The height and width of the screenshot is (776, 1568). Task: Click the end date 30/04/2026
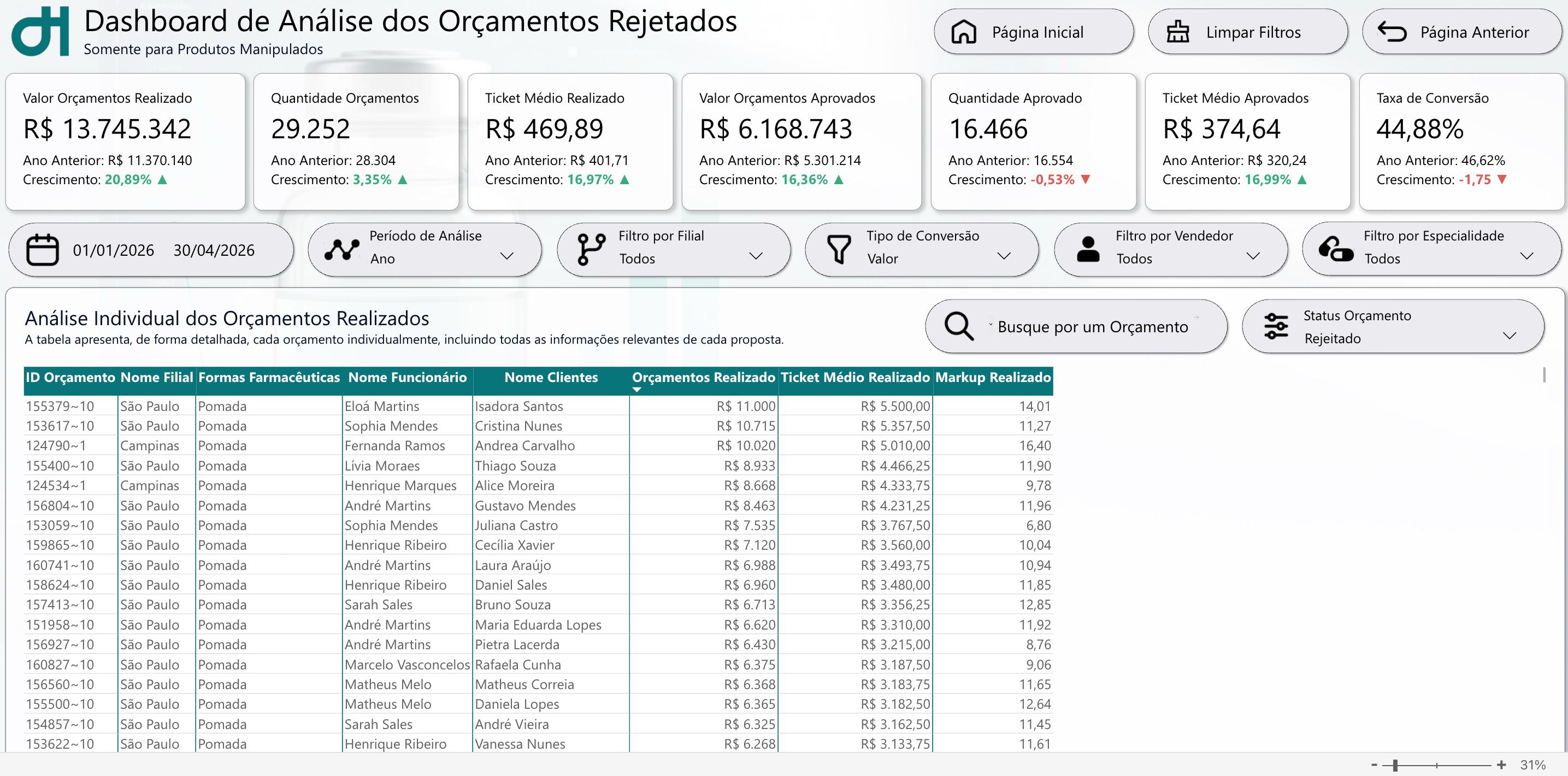click(x=214, y=250)
